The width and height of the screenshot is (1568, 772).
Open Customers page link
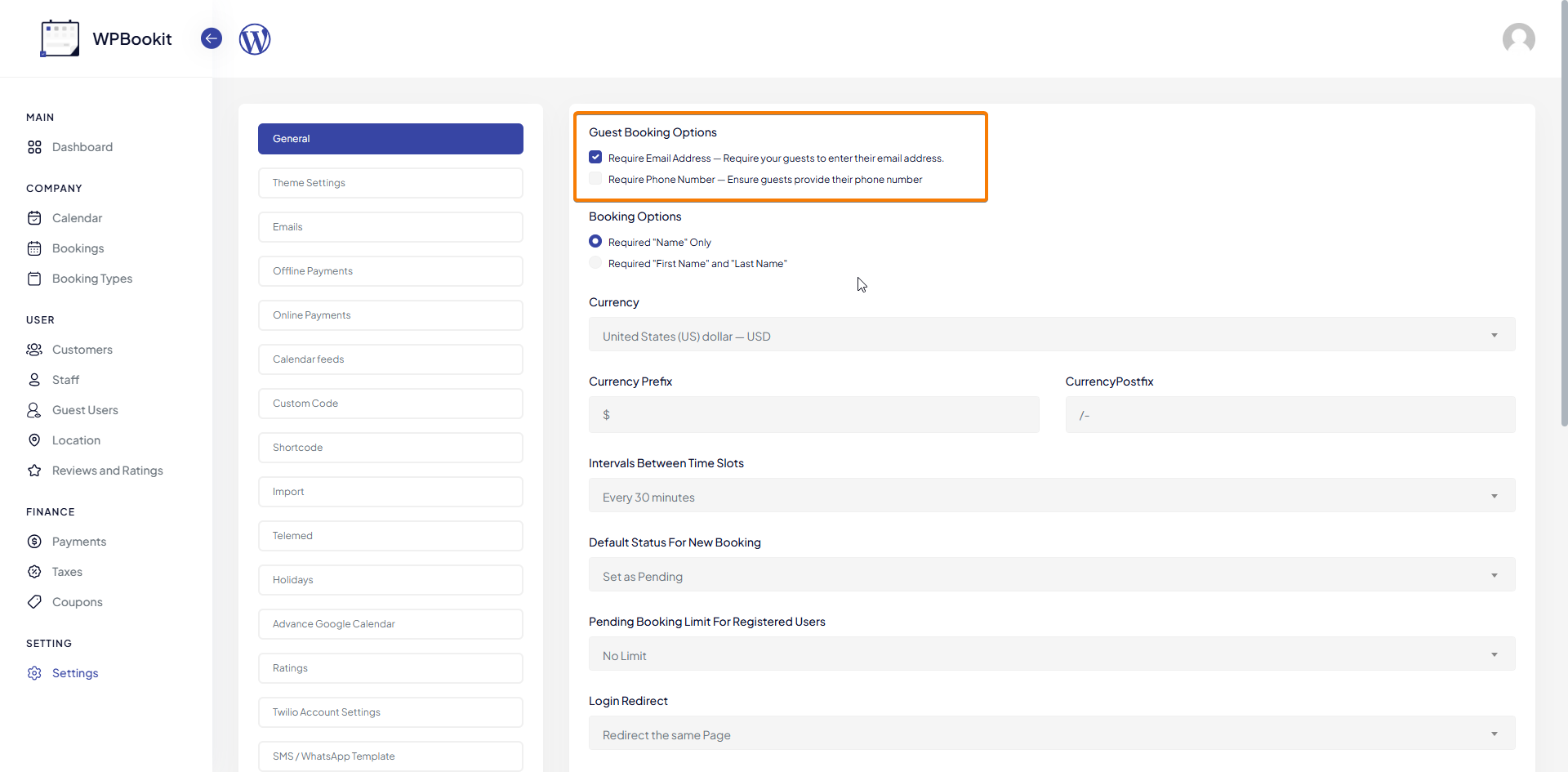click(82, 350)
